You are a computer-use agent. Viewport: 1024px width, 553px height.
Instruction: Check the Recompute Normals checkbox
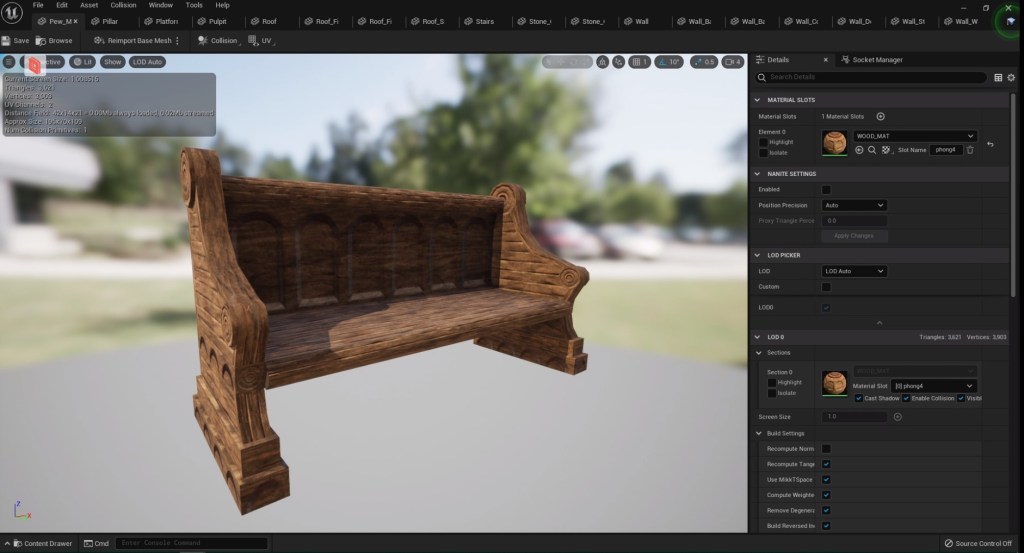pos(826,449)
